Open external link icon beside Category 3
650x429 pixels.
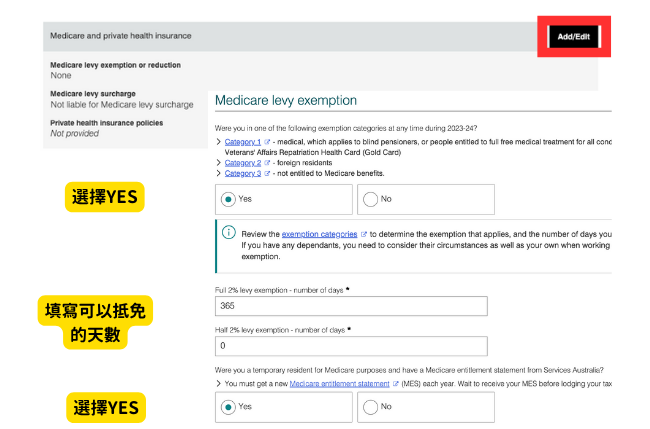(267, 173)
